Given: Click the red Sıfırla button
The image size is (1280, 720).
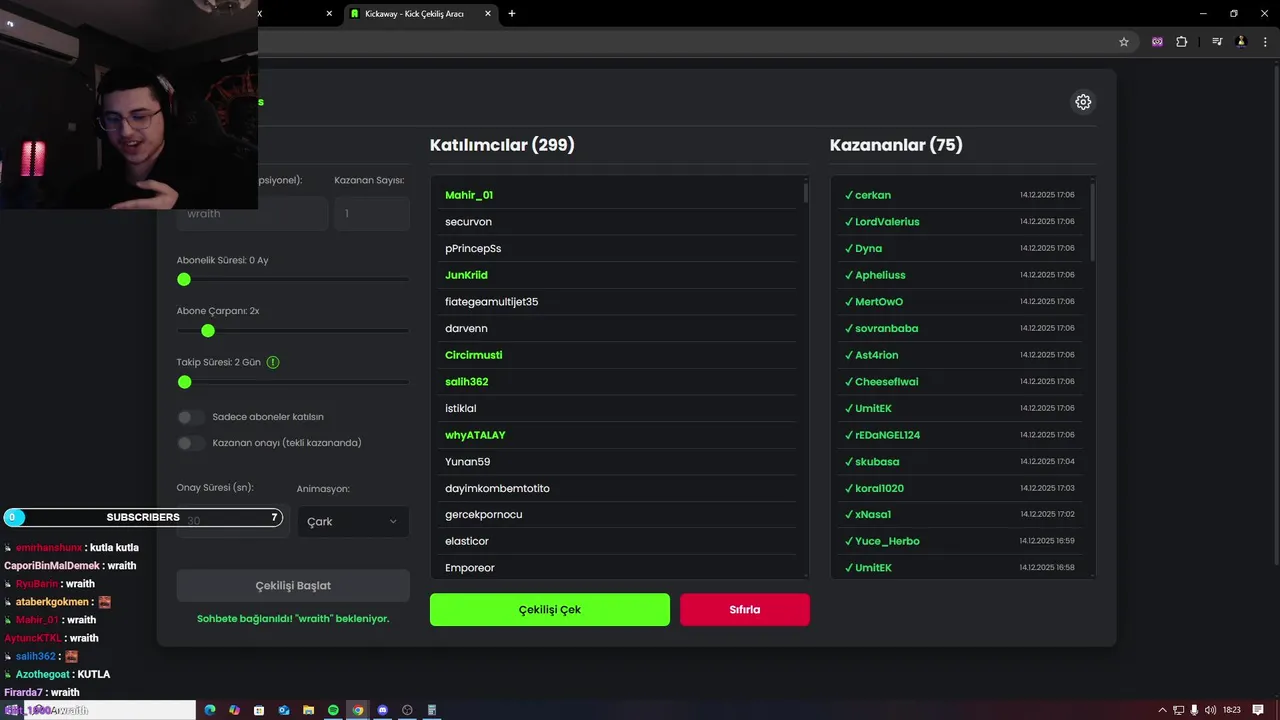Looking at the screenshot, I should tap(745, 610).
